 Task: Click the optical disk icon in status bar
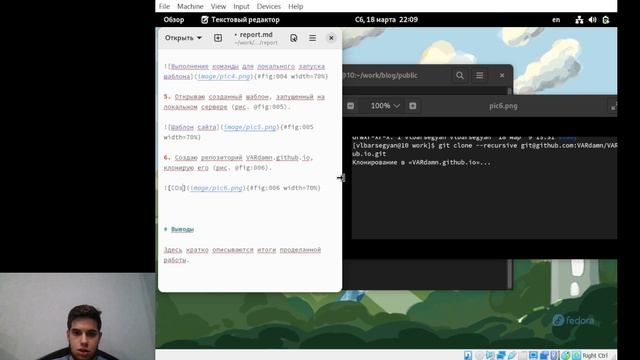point(479,355)
